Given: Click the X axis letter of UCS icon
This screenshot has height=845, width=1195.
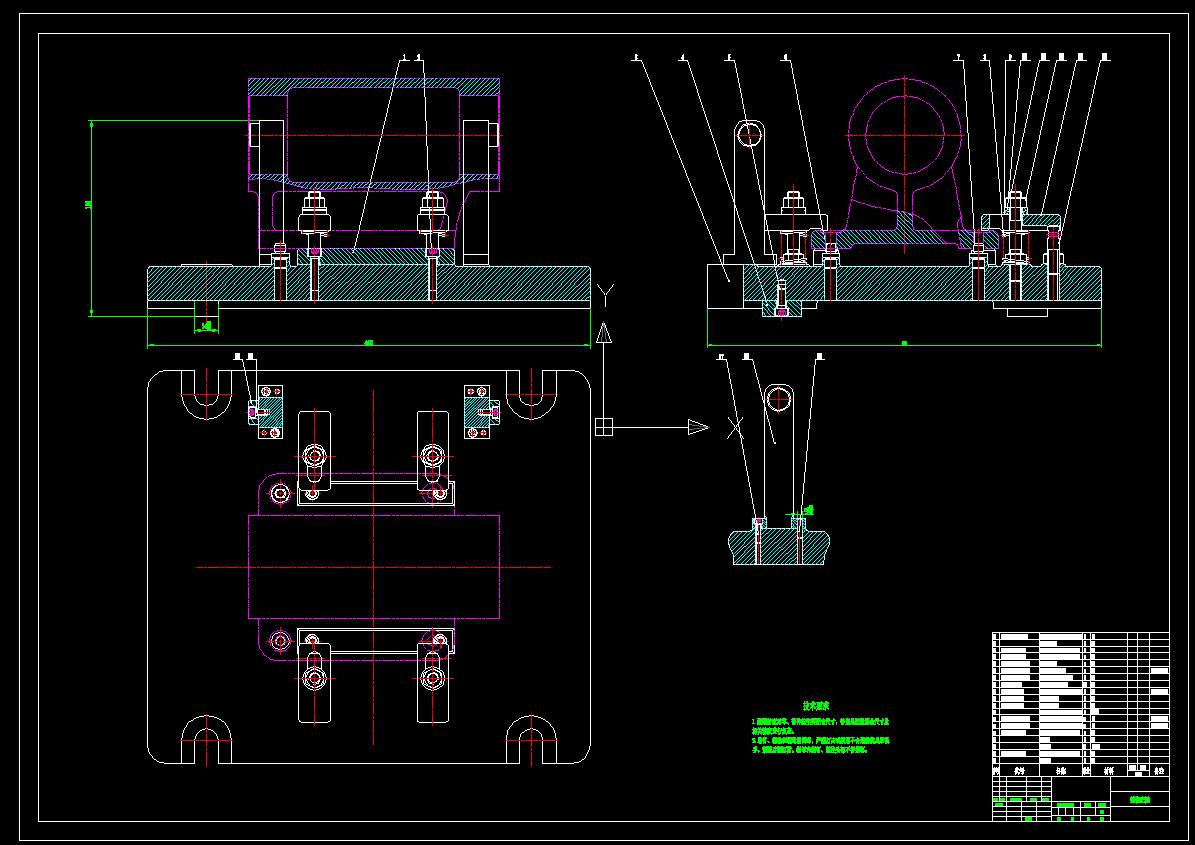Looking at the screenshot, I should tap(735, 427).
